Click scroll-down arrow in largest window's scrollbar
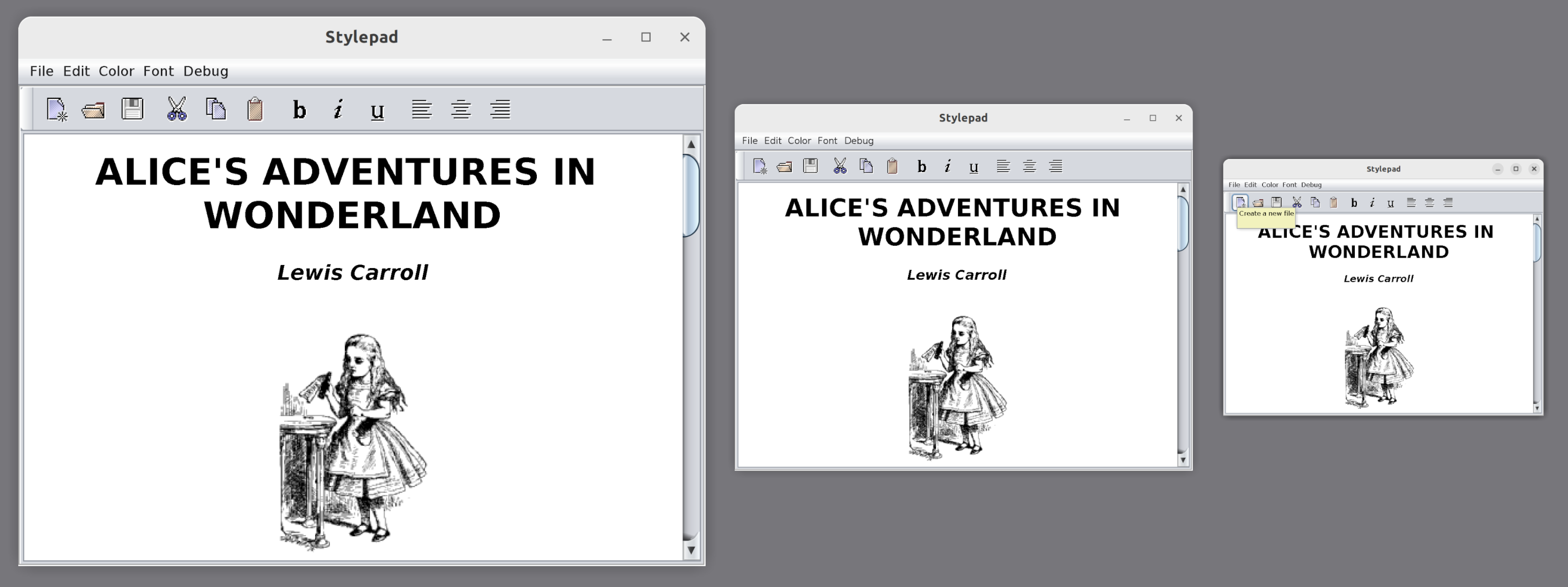 [691, 550]
